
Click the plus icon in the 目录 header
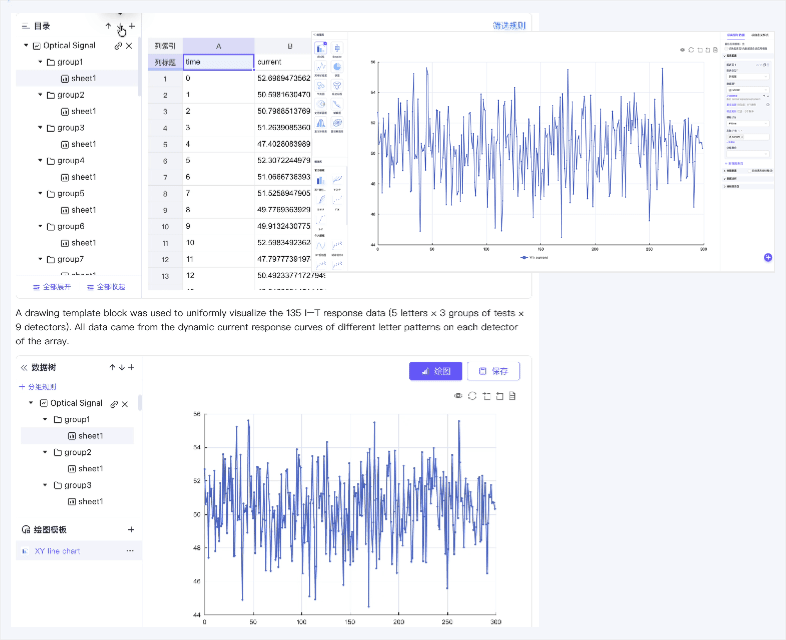click(x=132, y=26)
